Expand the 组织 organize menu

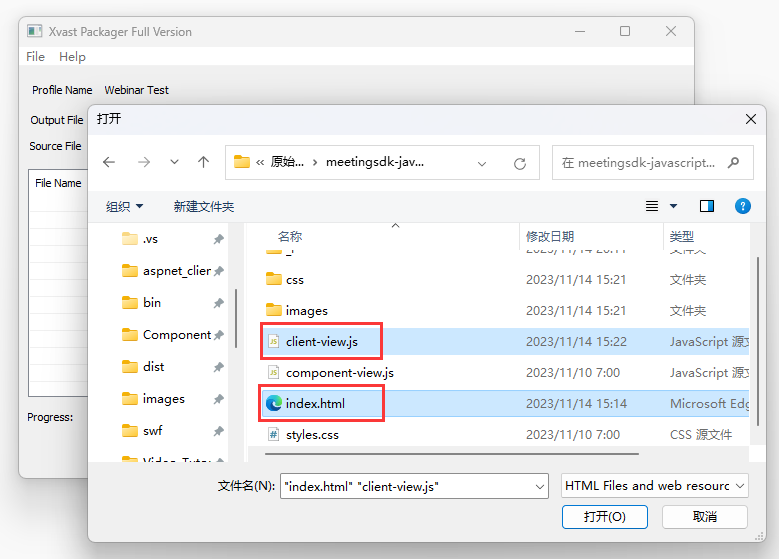pos(124,206)
